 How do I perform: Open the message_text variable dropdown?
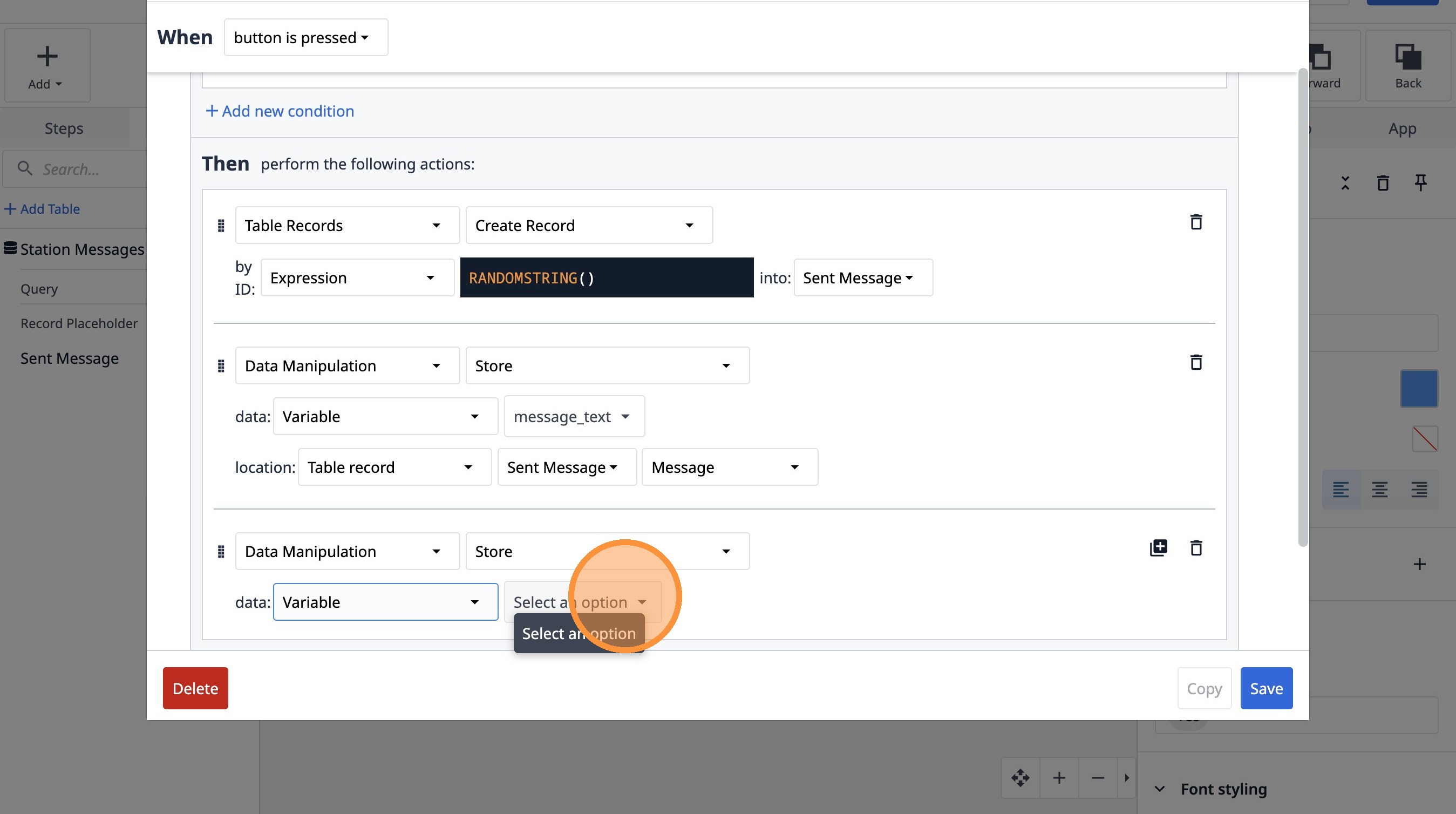tap(574, 417)
